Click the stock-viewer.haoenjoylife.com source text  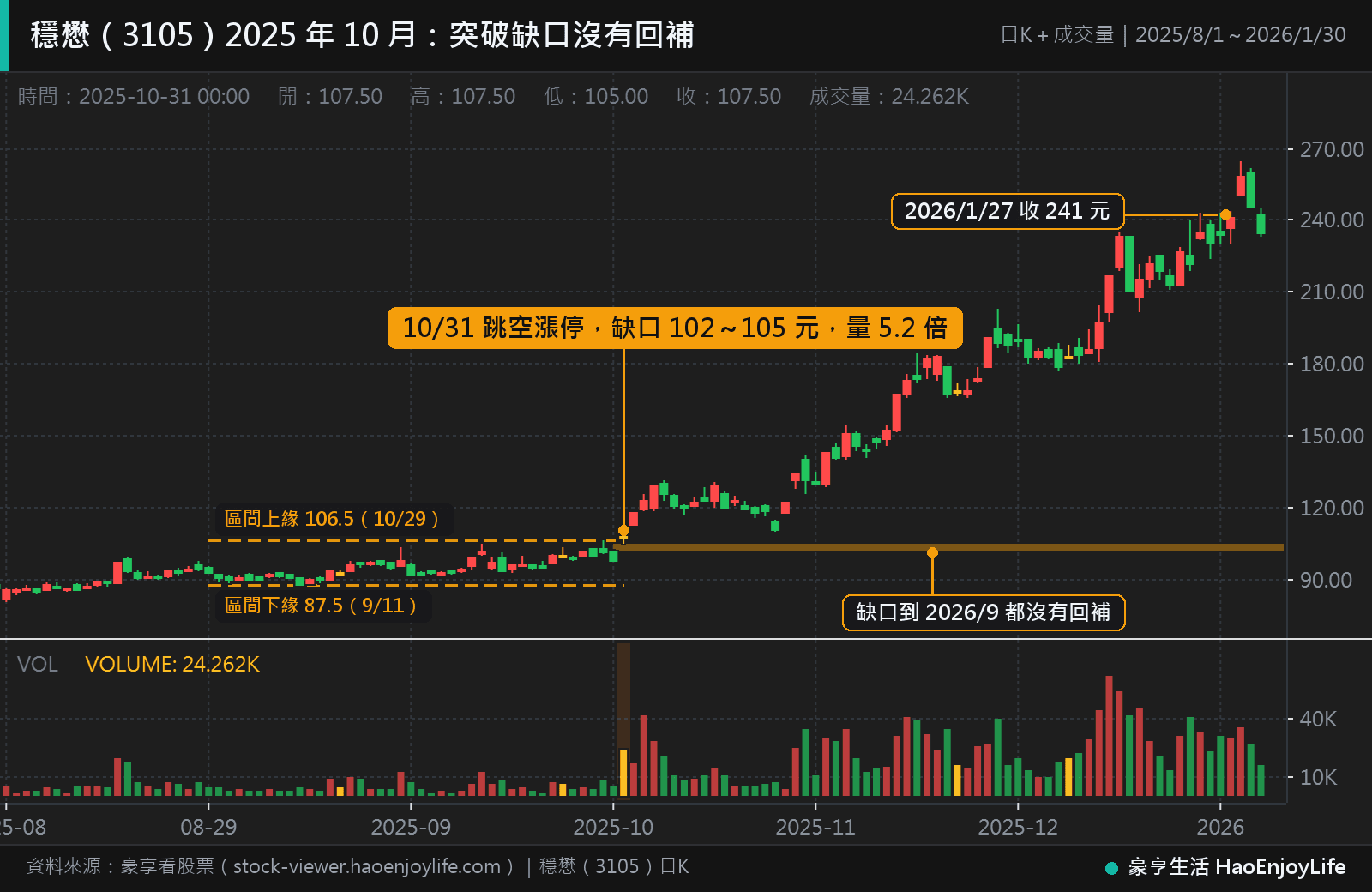(x=367, y=866)
